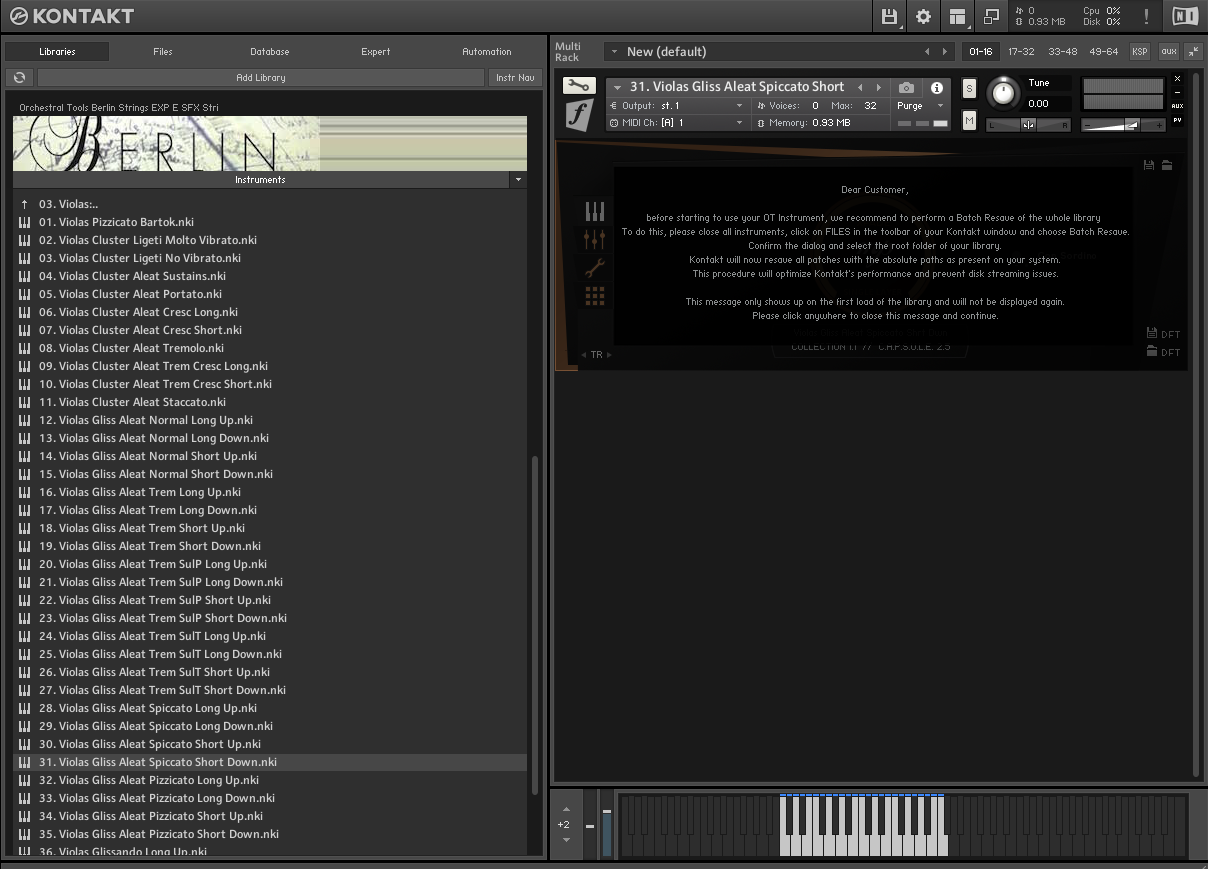Image resolution: width=1208 pixels, height=869 pixels.
Task: Mute the instrument with M button
Action: 969,120
